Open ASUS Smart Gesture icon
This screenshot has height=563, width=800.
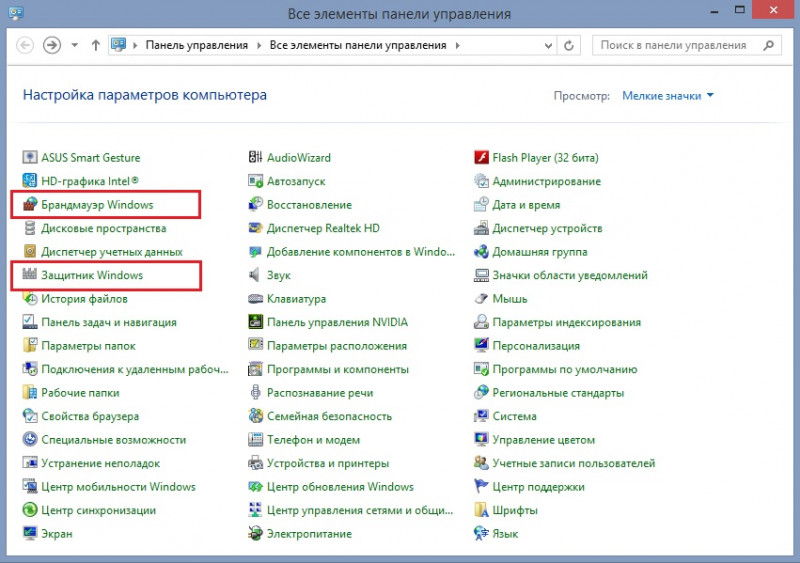point(30,157)
